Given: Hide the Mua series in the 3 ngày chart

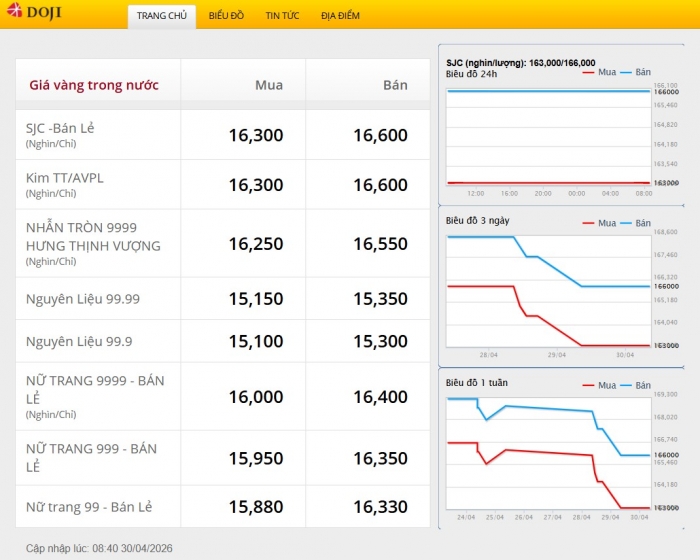Looking at the screenshot, I should [x=598, y=223].
